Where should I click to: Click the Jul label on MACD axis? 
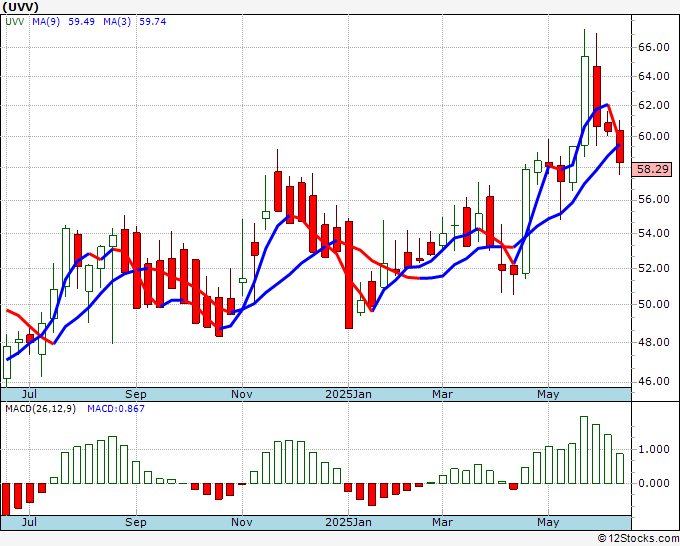tap(29, 522)
